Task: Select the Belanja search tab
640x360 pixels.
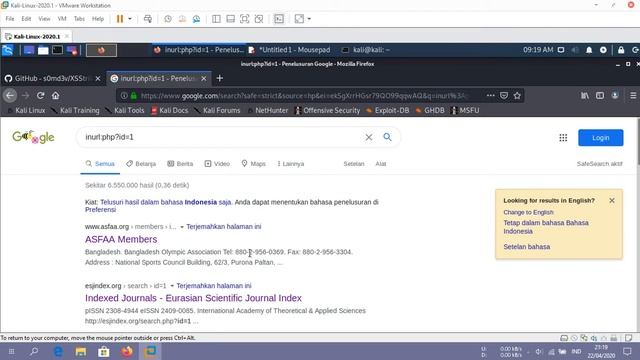Action: [x=141, y=164]
